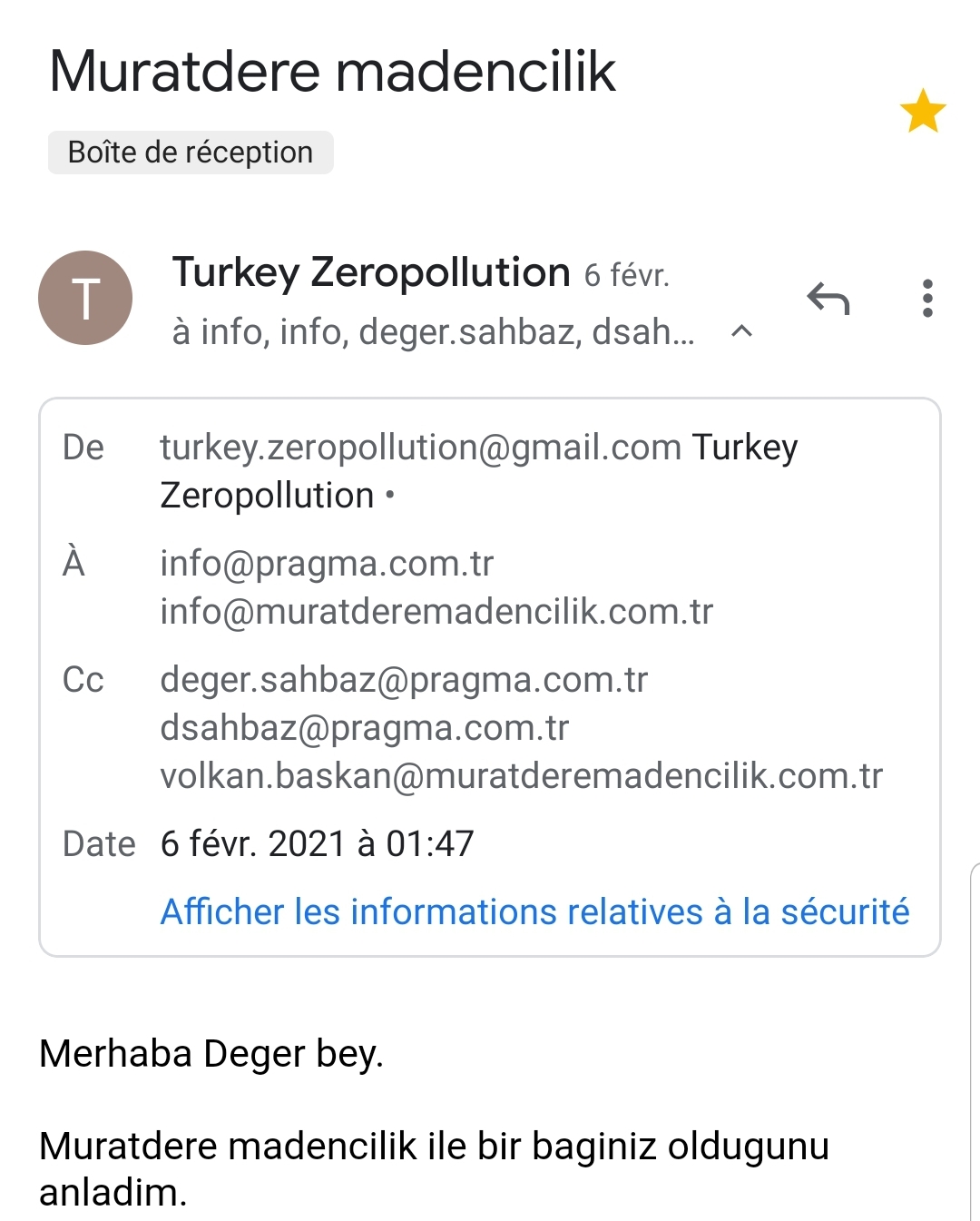Tap the email subject Muratdere madencilik
Viewport: 980px width, 1221px height.
tap(333, 71)
